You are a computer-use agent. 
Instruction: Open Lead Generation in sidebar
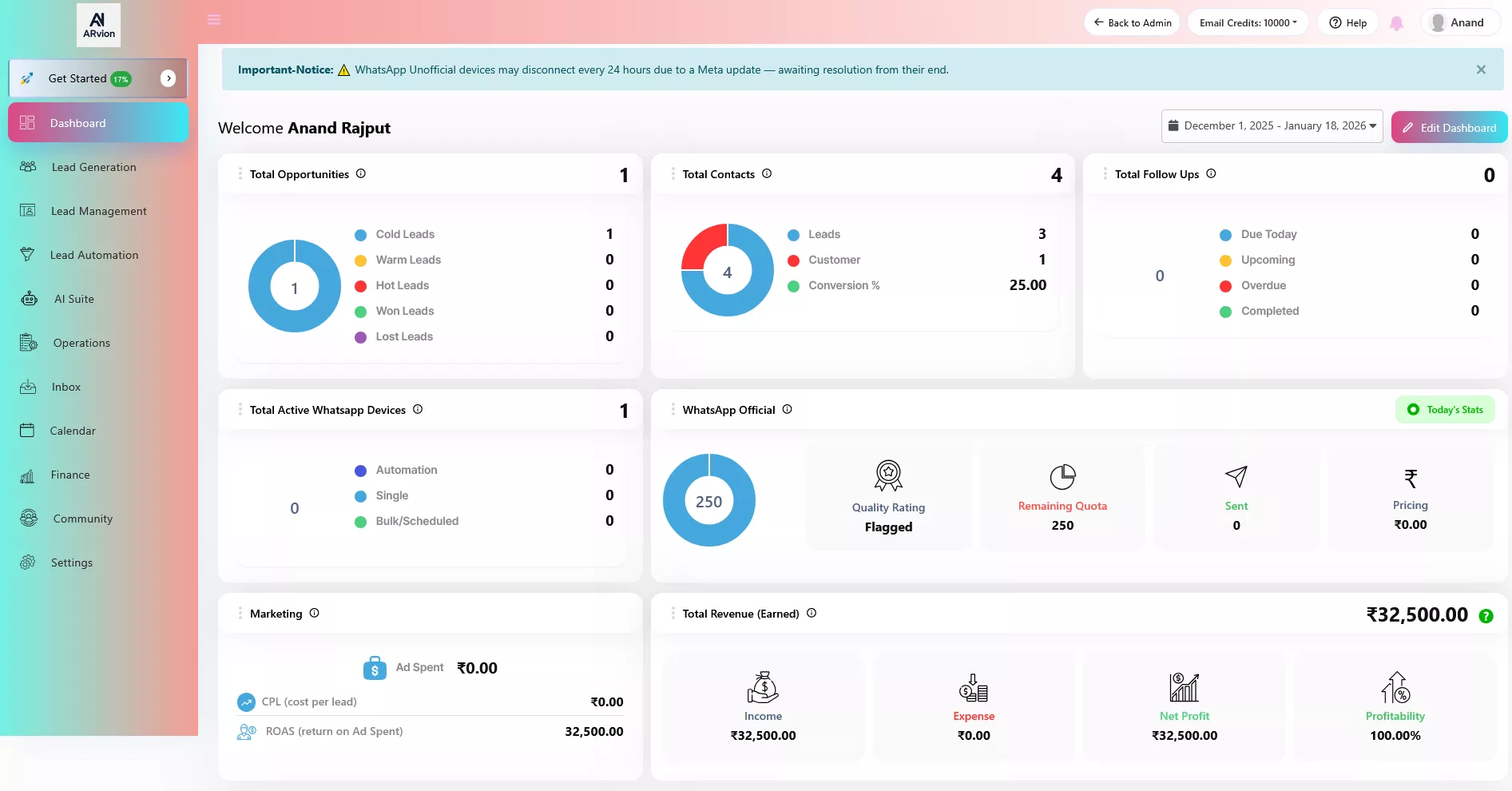tap(93, 167)
